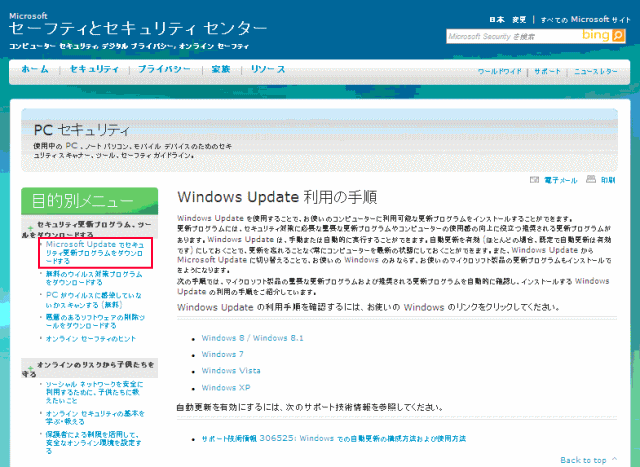Expand the セキュリティ更新プログラム menu plus icon

click(30, 228)
